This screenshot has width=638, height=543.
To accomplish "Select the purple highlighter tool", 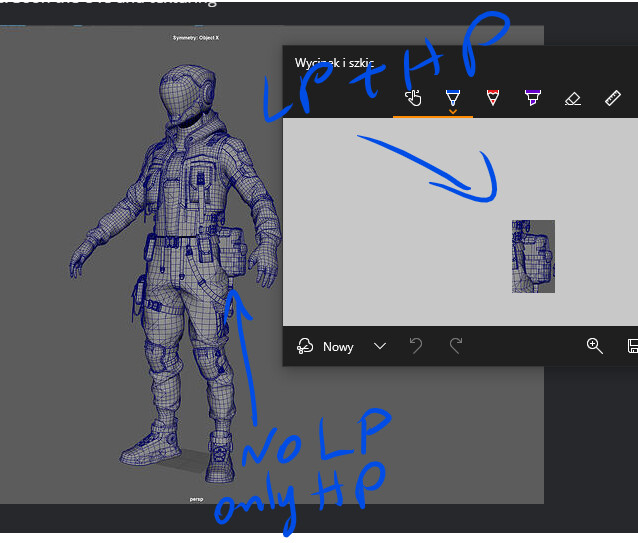I will click(x=532, y=98).
